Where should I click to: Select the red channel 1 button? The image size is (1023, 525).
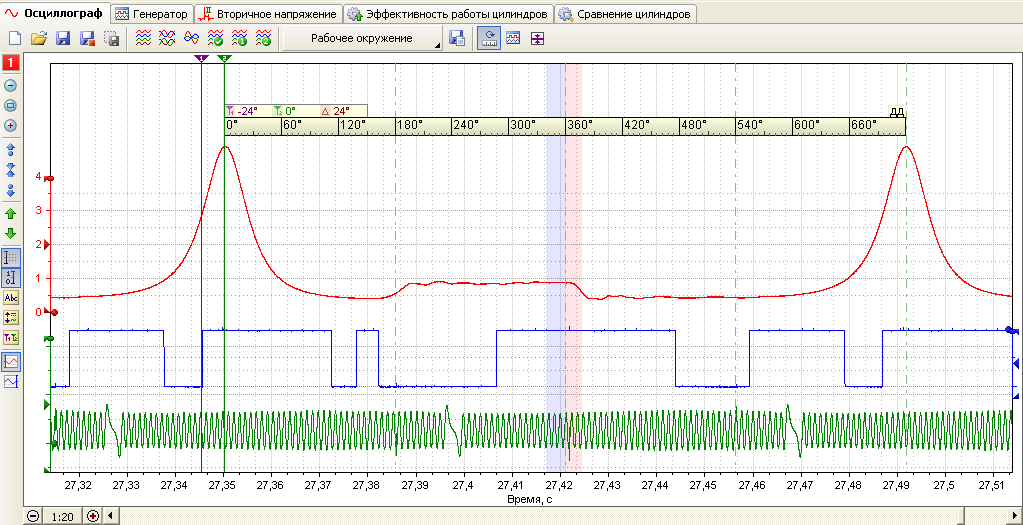click(x=11, y=63)
